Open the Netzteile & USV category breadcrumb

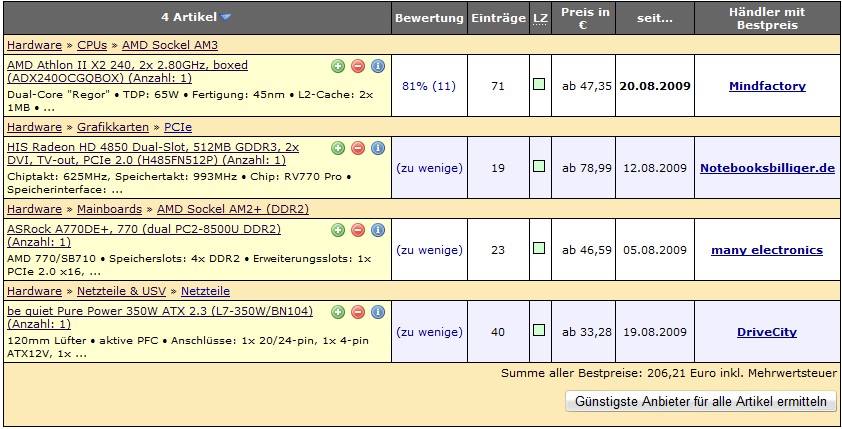[121, 291]
